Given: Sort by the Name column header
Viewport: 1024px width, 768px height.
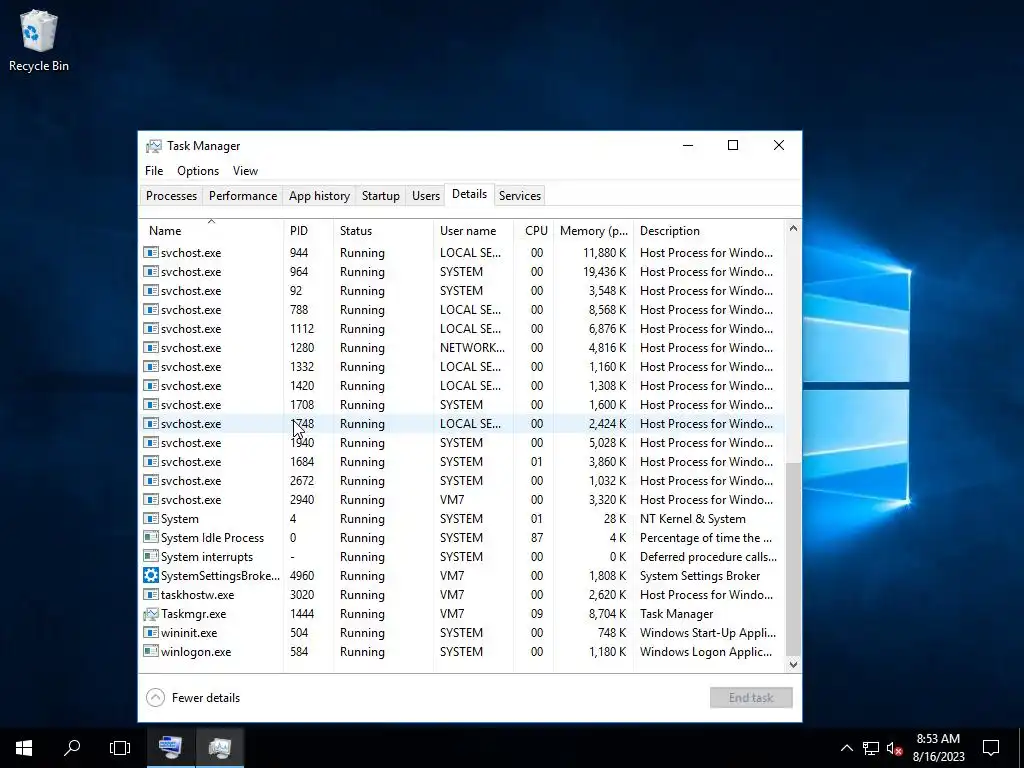Looking at the screenshot, I should click(x=211, y=231).
